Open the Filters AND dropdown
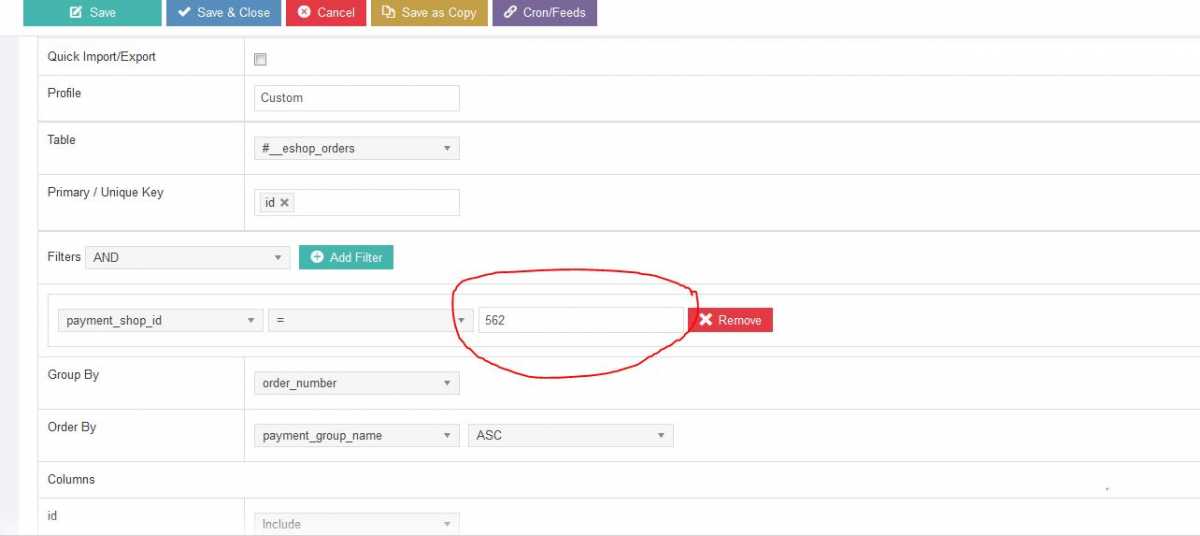Viewport: 1200px width, 536px height. (188, 257)
